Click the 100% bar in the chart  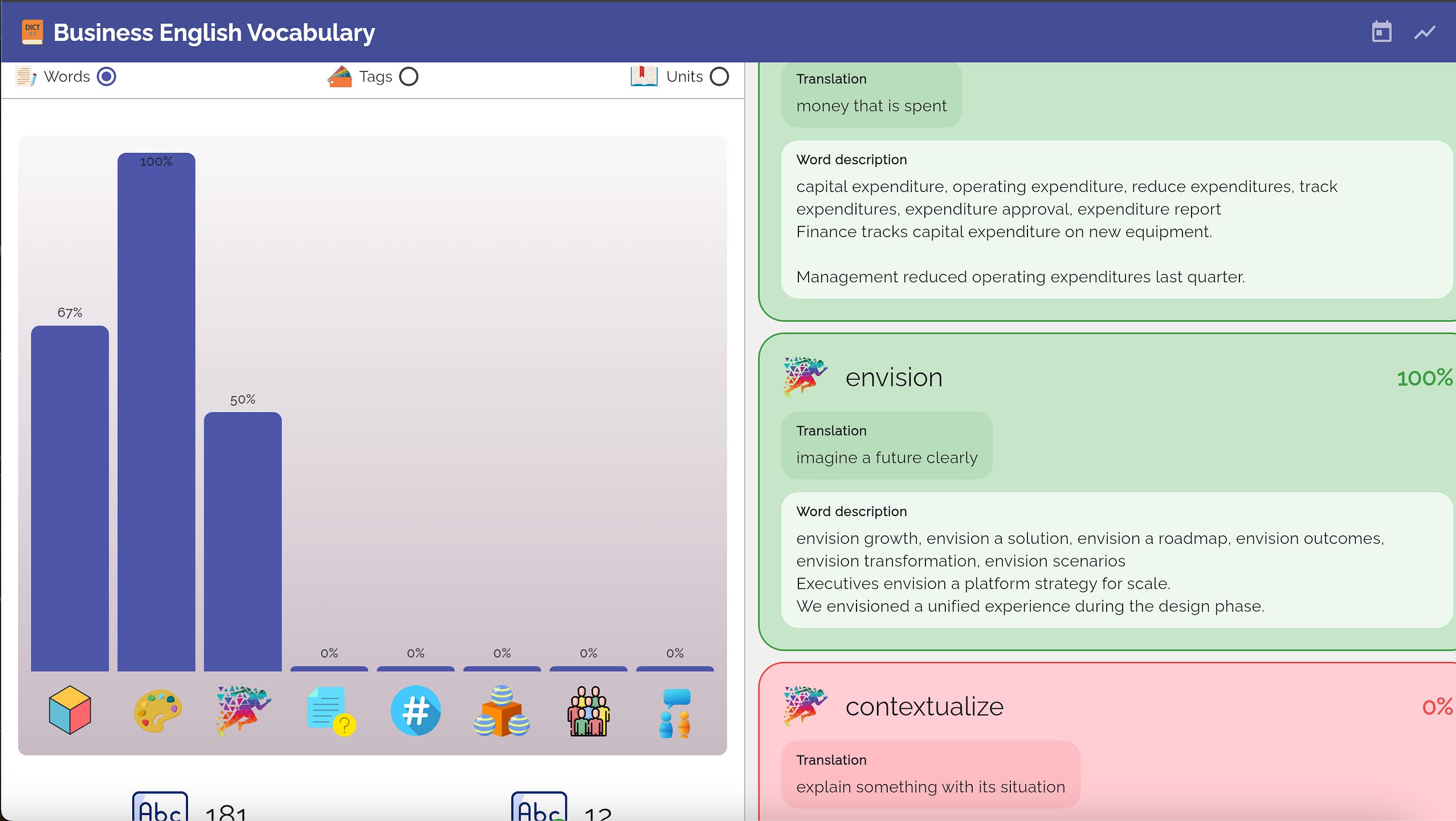pyautogui.click(x=156, y=412)
